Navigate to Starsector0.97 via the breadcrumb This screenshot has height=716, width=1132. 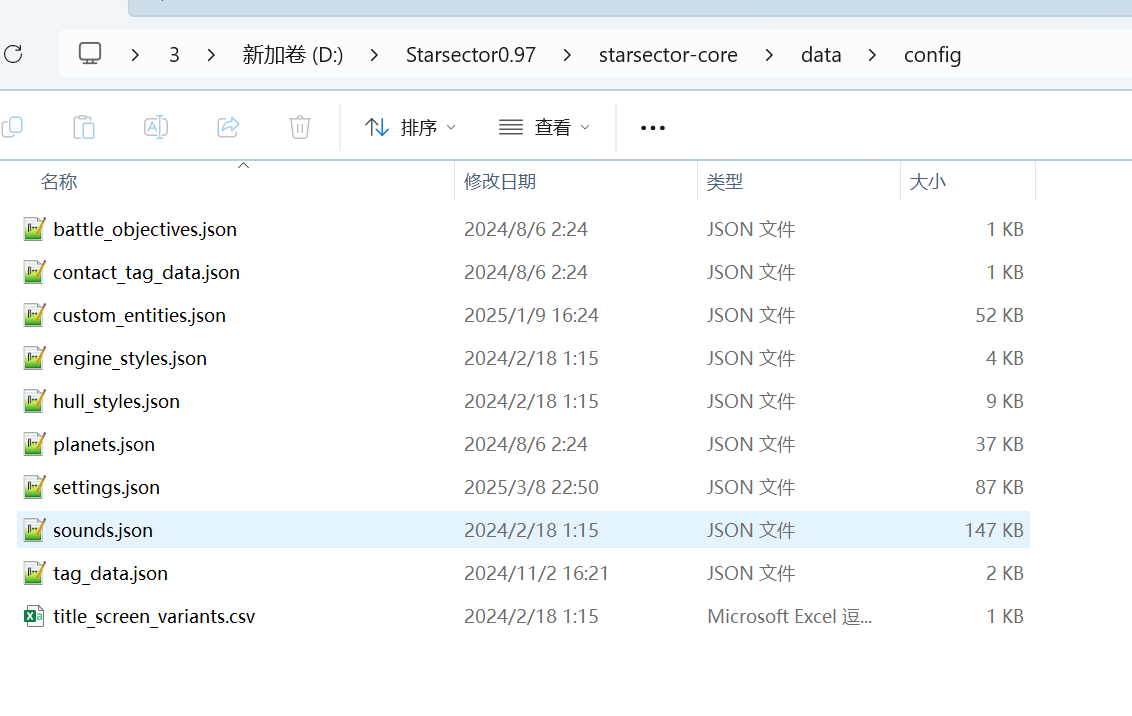click(x=470, y=54)
